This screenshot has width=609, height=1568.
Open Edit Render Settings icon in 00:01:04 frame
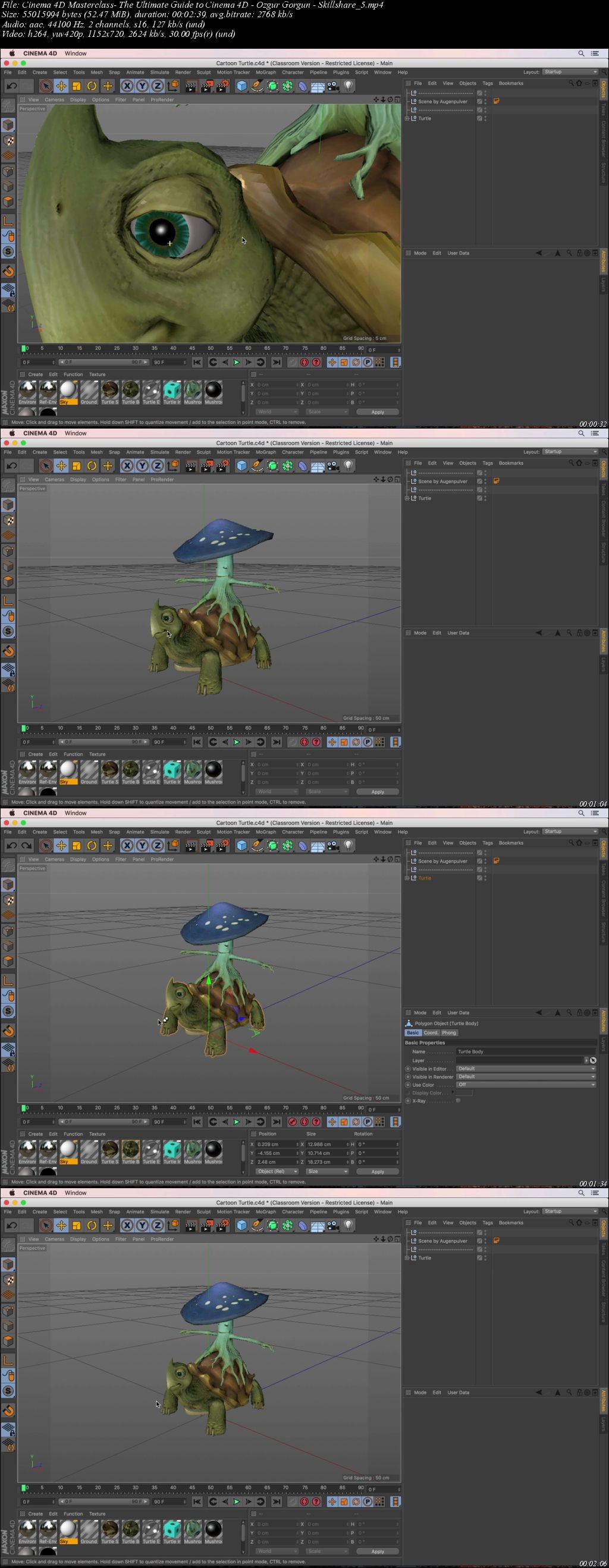pyautogui.click(x=222, y=466)
